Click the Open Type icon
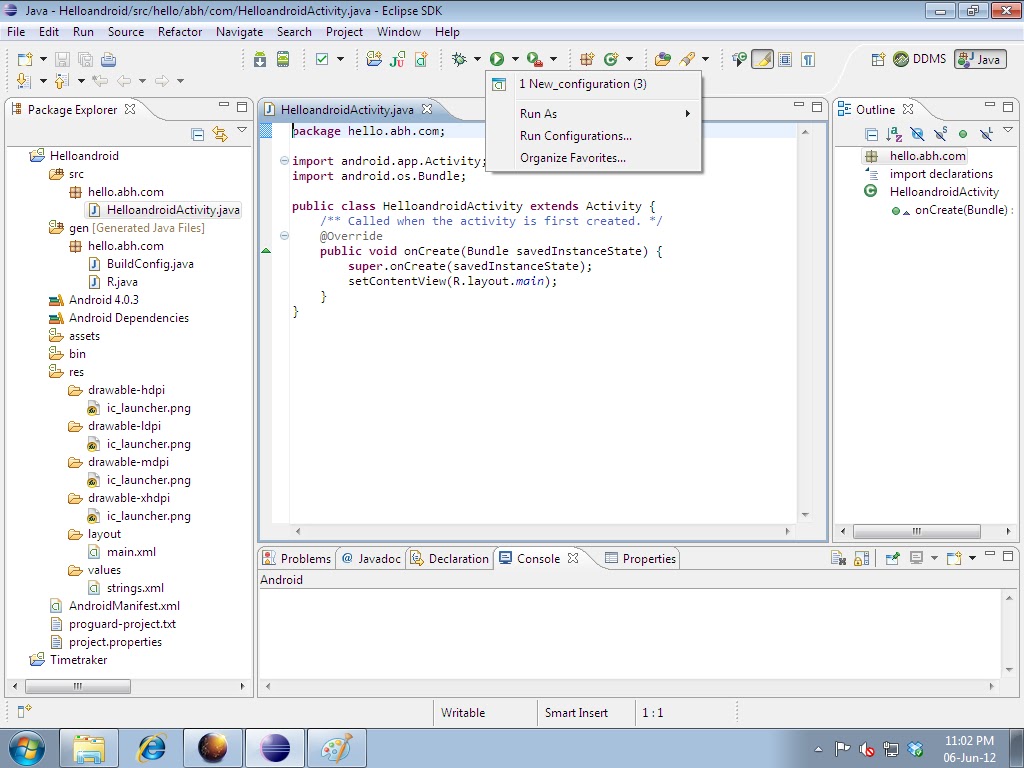This screenshot has width=1024, height=768. (662, 59)
